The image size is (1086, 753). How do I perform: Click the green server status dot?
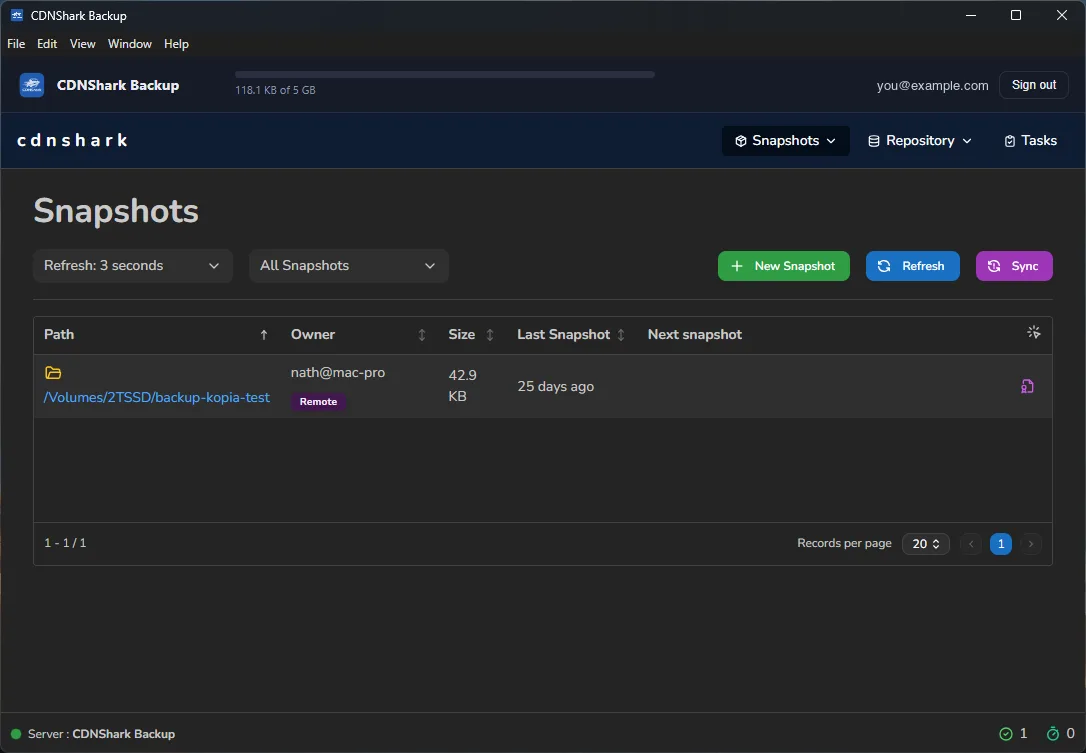[x=16, y=734]
